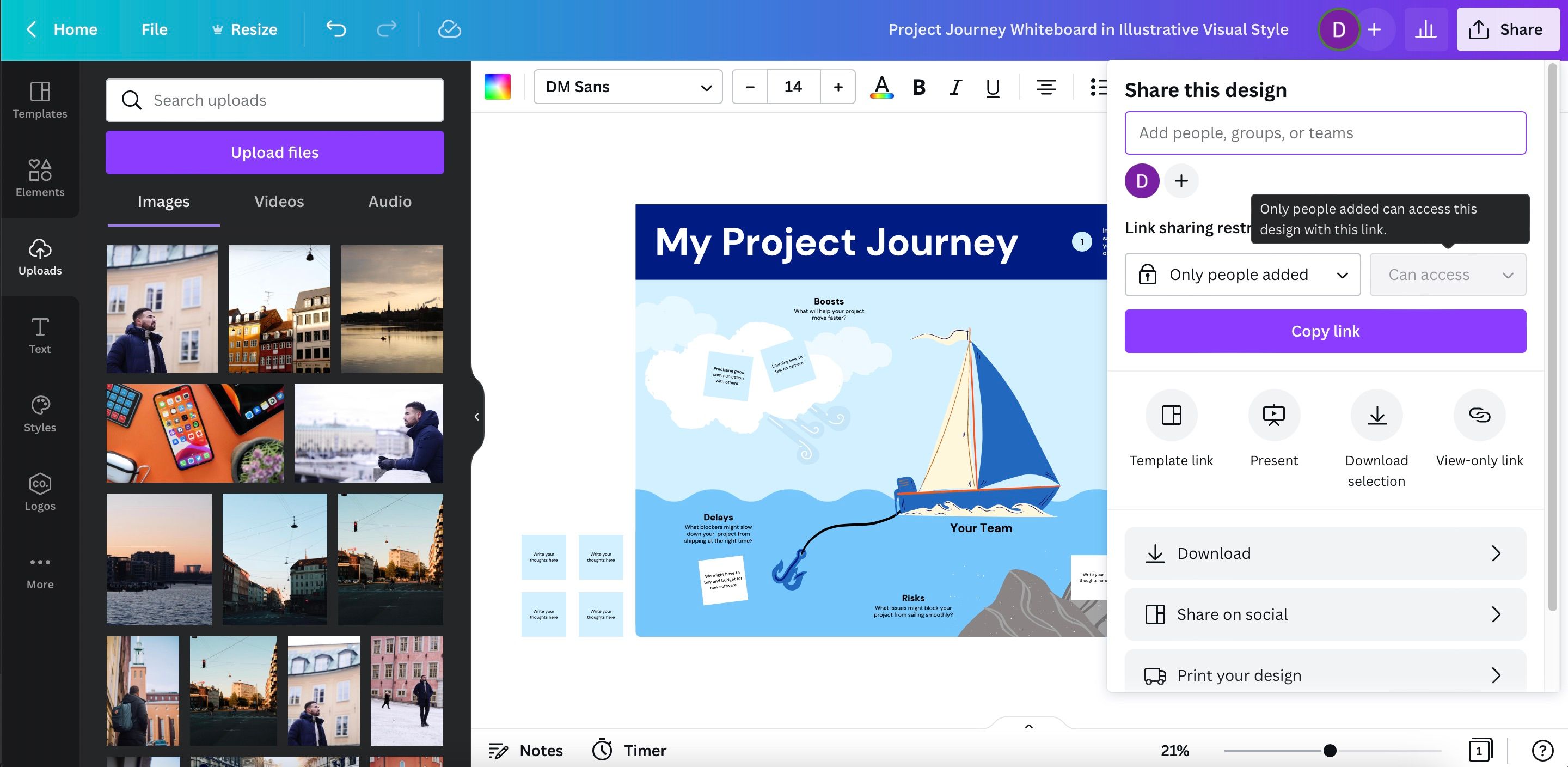This screenshot has width=1568, height=767.
Task: Open the Styles palette panel
Action: [x=40, y=413]
